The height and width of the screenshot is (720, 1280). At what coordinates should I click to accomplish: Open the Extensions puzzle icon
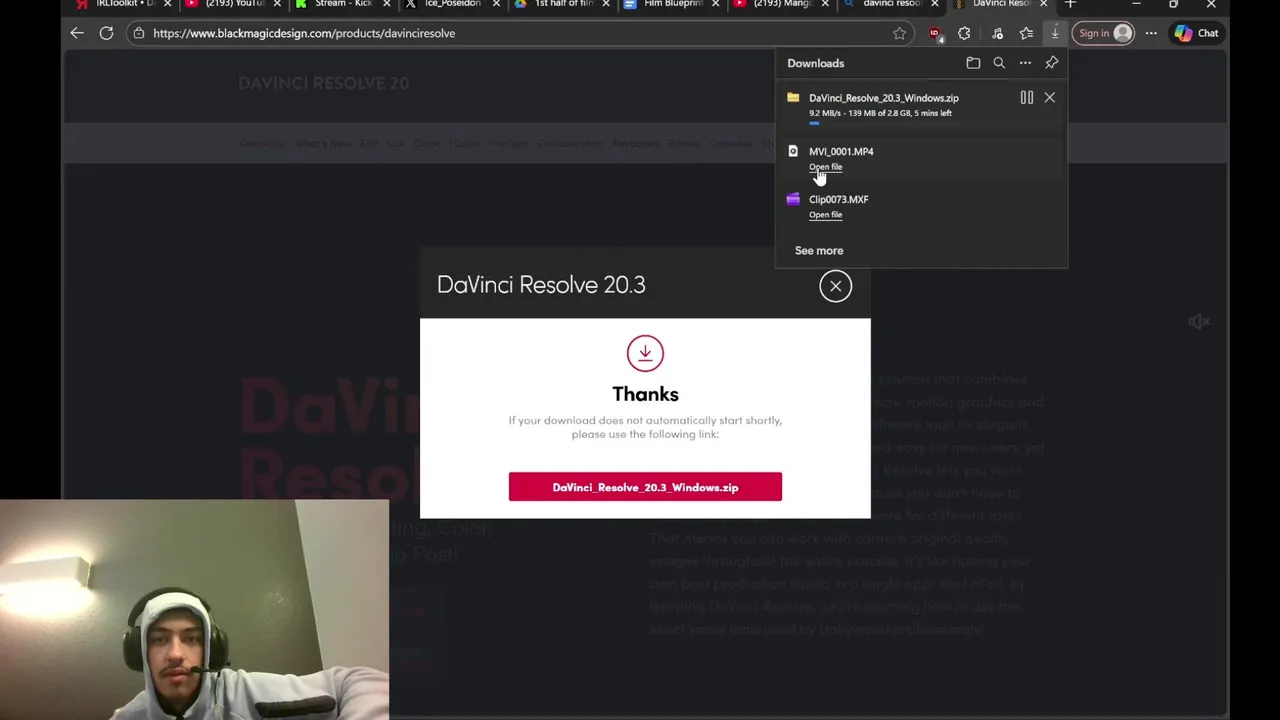pos(964,33)
